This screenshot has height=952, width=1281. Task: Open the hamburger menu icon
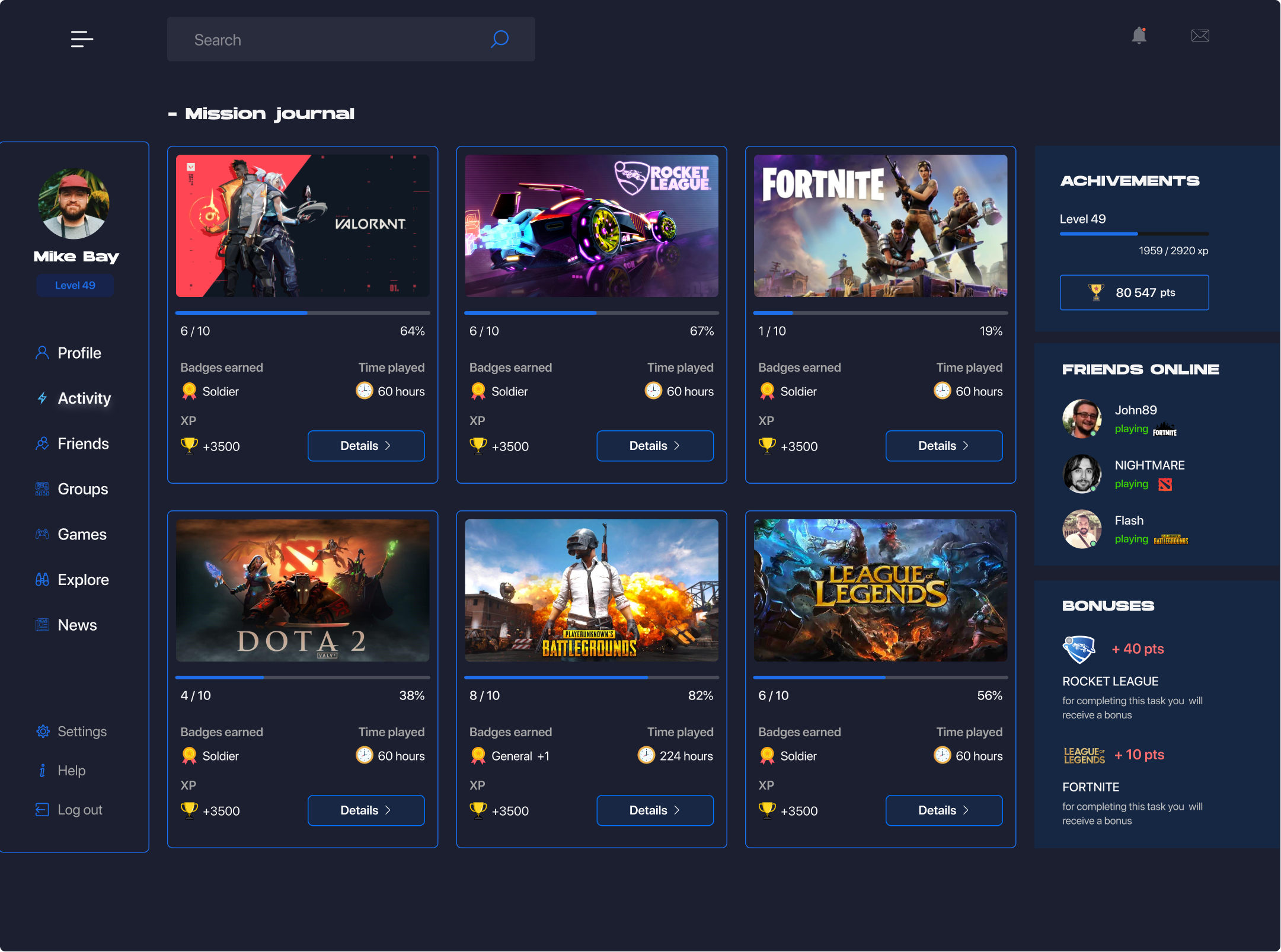pyautogui.click(x=82, y=39)
